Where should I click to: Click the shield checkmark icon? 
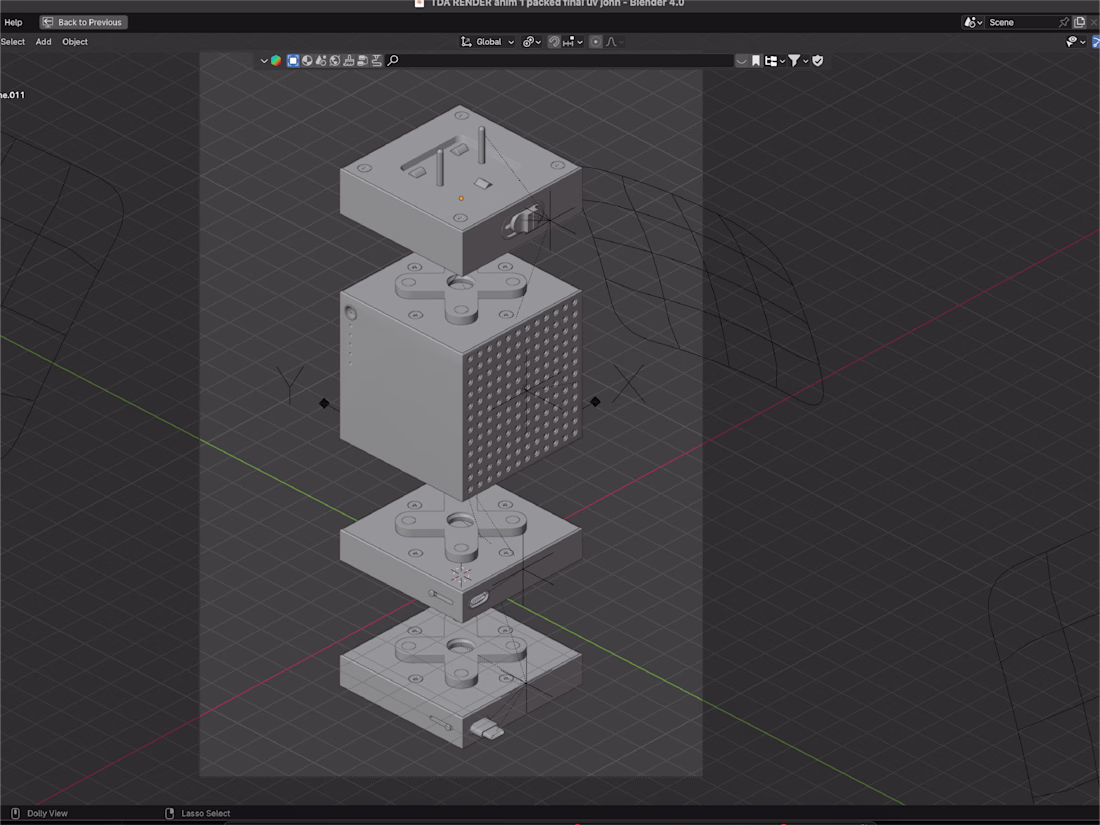(817, 61)
